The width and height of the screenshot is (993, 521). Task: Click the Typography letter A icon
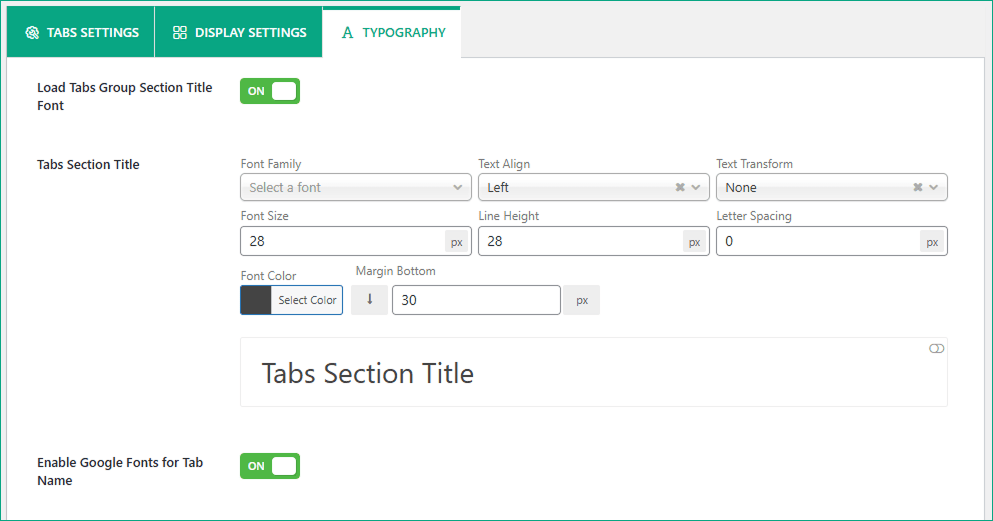click(348, 33)
